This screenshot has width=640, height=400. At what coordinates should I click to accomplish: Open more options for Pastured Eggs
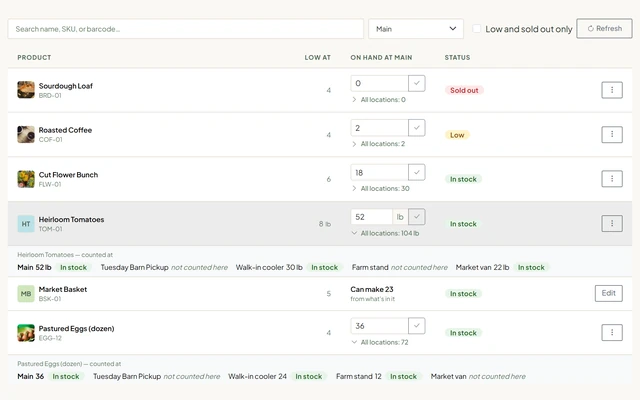[x=612, y=332]
